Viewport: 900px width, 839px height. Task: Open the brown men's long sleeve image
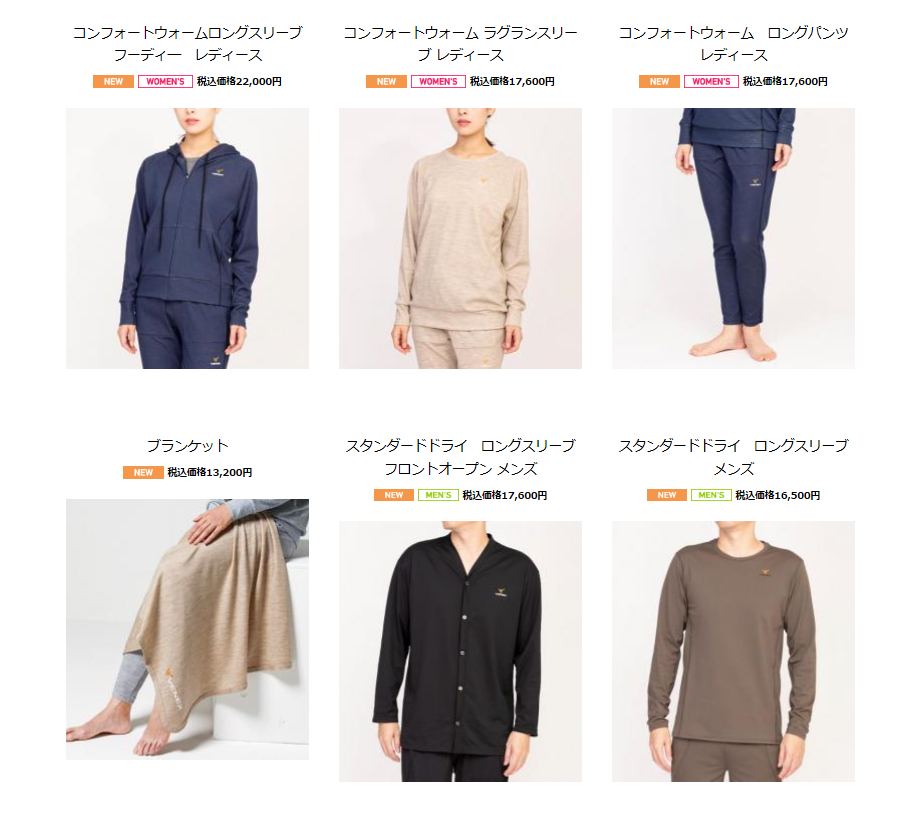coord(733,651)
